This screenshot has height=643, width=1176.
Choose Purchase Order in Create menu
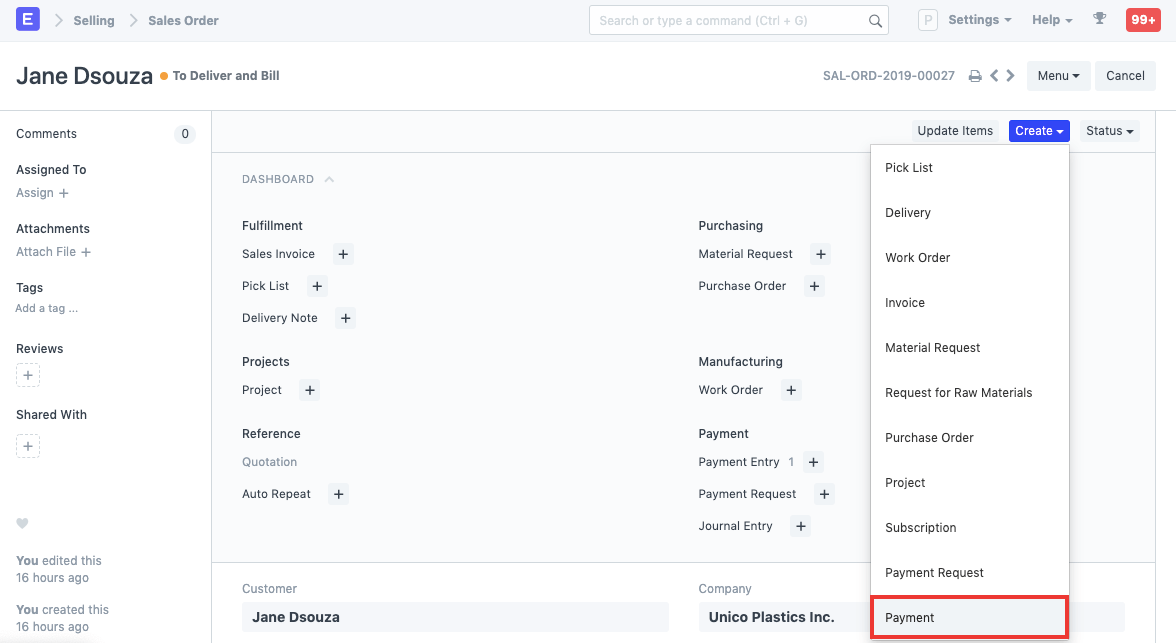(970, 438)
